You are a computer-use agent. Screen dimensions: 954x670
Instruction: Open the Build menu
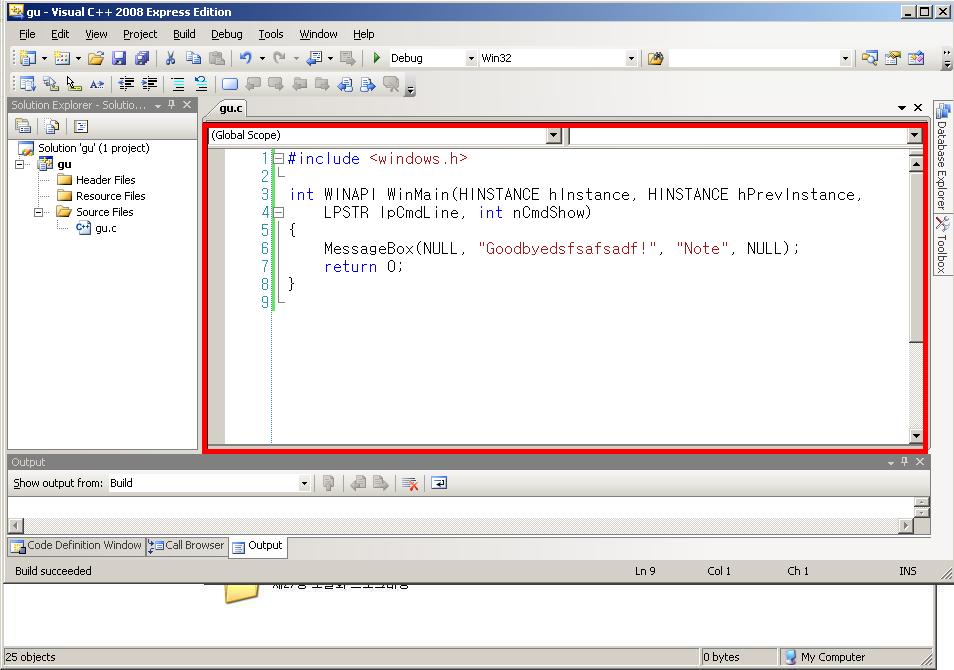[x=184, y=34]
